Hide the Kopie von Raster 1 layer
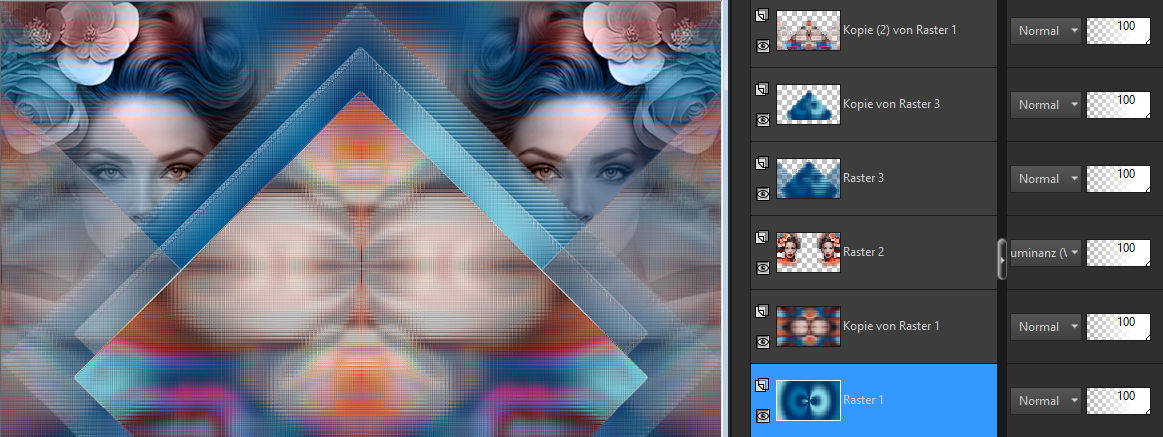This screenshot has width=1163, height=437. [x=762, y=341]
